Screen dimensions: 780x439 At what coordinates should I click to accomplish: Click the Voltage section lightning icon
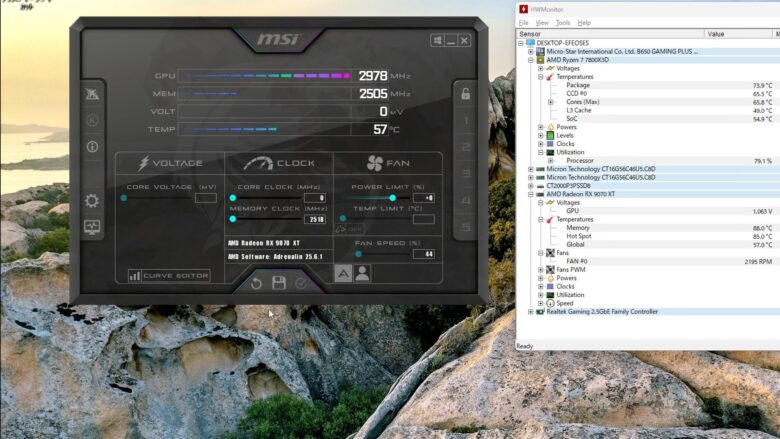[x=144, y=163]
